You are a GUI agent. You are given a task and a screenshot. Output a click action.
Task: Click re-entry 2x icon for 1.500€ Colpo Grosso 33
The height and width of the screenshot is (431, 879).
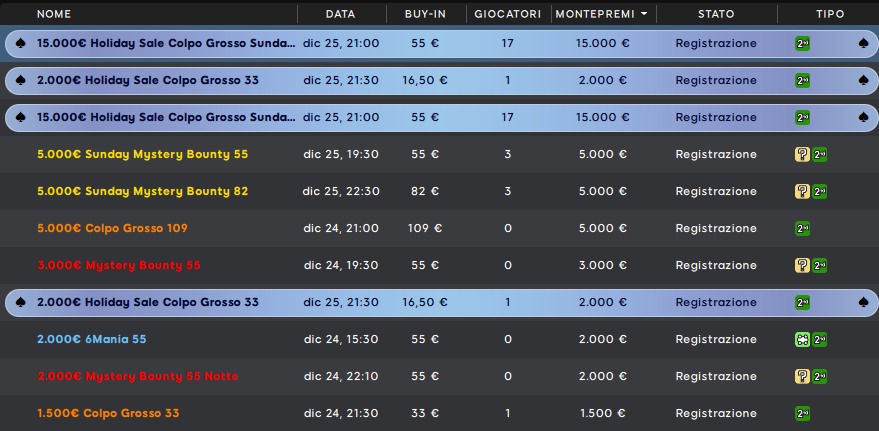(802, 414)
